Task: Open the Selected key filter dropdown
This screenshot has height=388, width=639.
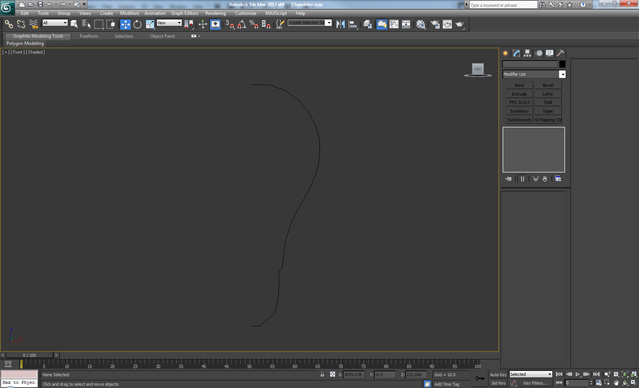Action: pos(531,374)
